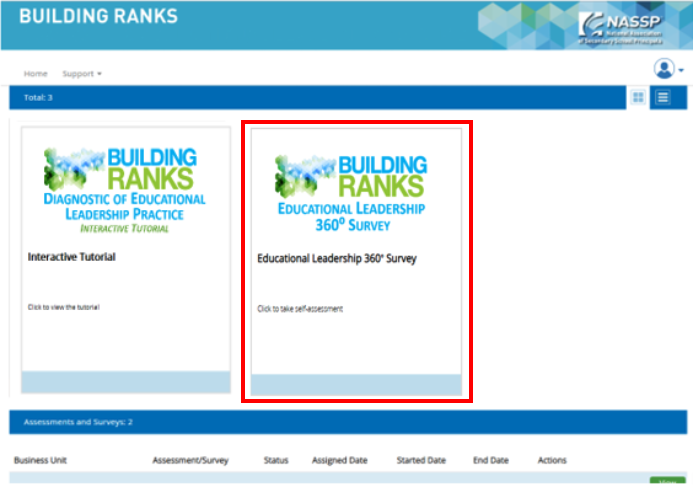
Task: Sort by Status column header
Action: pos(276,460)
